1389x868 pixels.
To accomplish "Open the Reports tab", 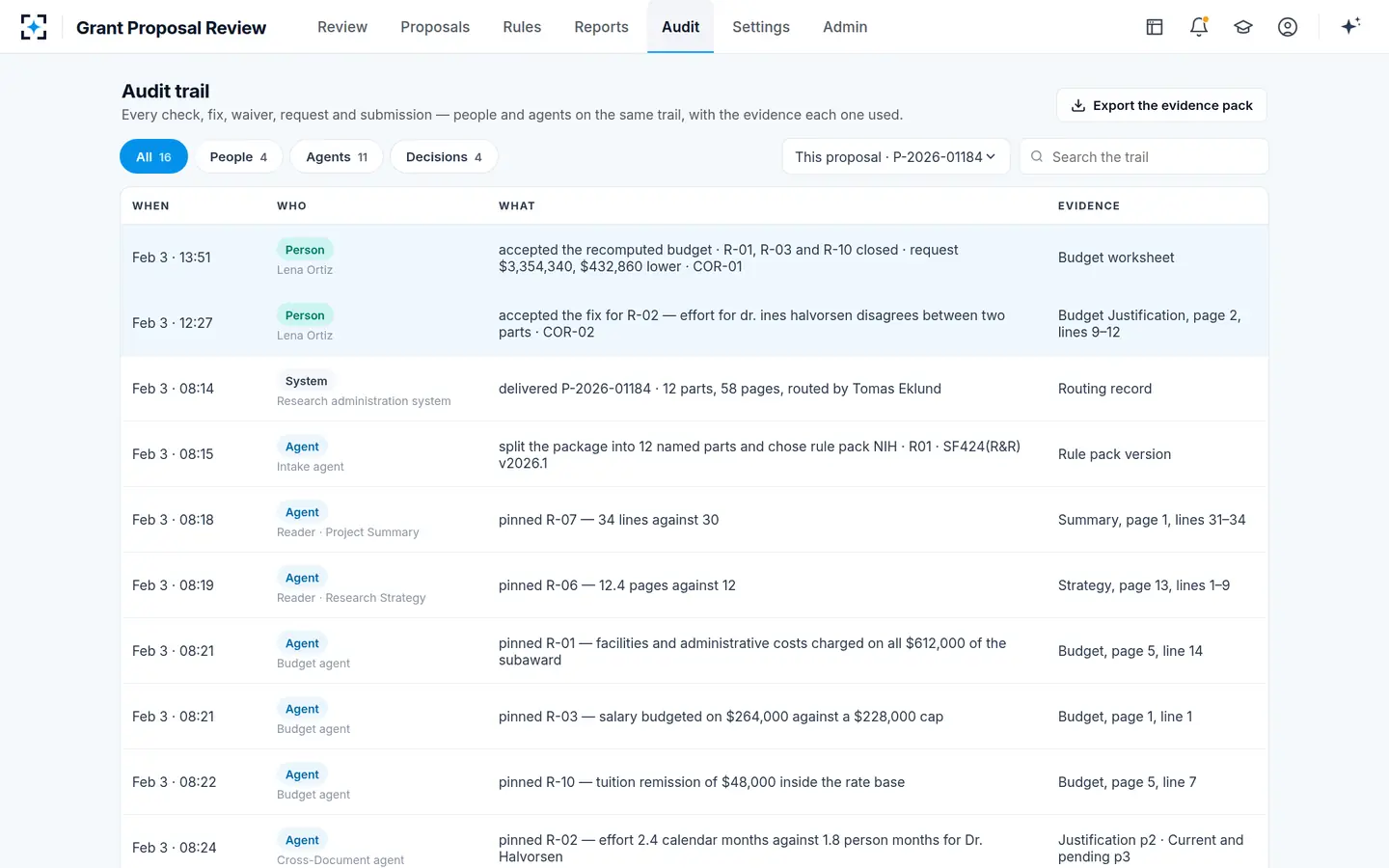I will tap(601, 27).
